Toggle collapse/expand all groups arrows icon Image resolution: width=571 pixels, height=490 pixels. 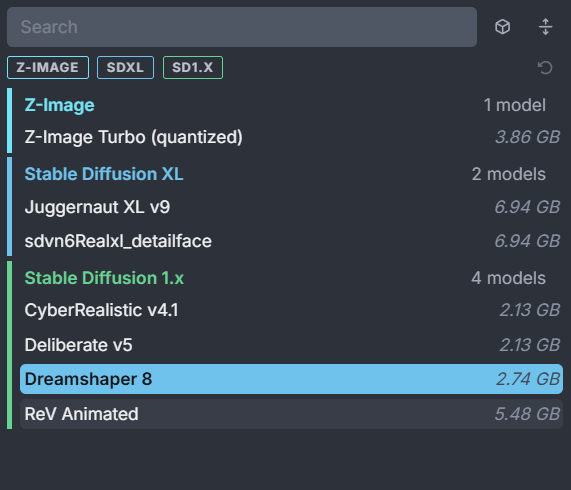click(545, 27)
